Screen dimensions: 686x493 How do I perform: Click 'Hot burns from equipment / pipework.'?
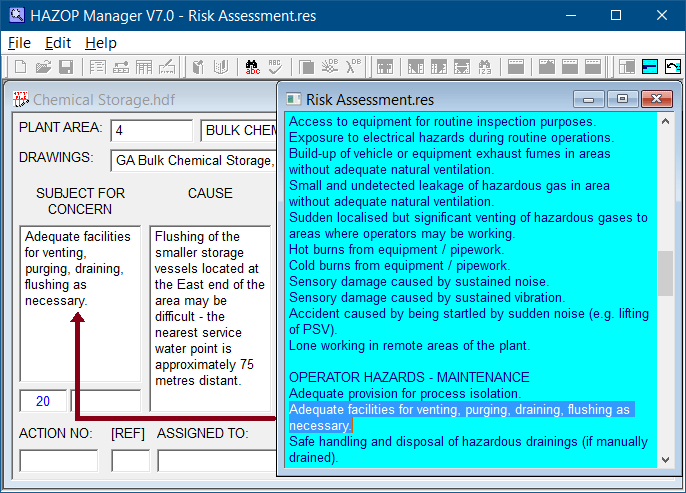396,249
